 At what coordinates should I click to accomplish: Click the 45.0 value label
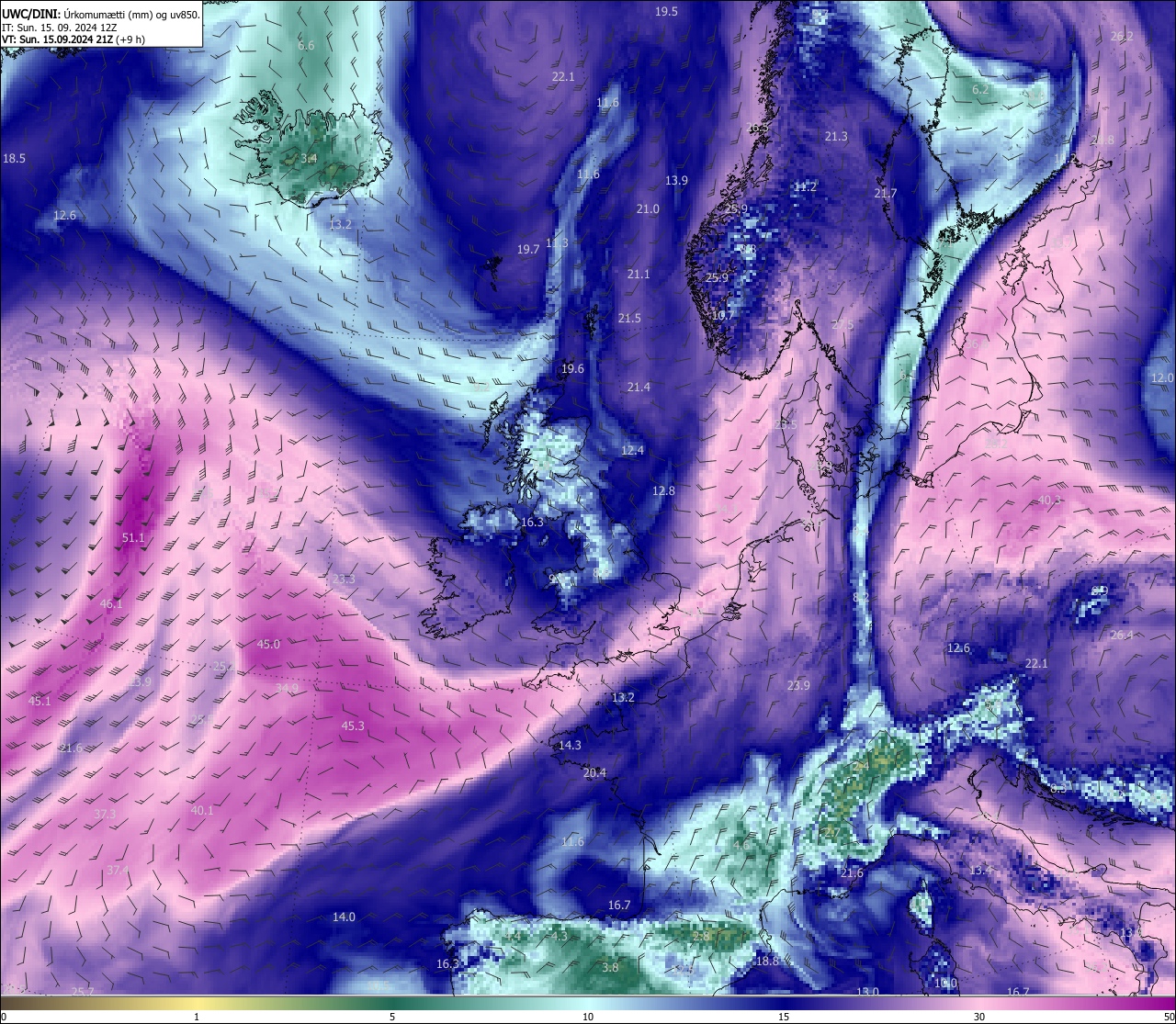(x=268, y=644)
